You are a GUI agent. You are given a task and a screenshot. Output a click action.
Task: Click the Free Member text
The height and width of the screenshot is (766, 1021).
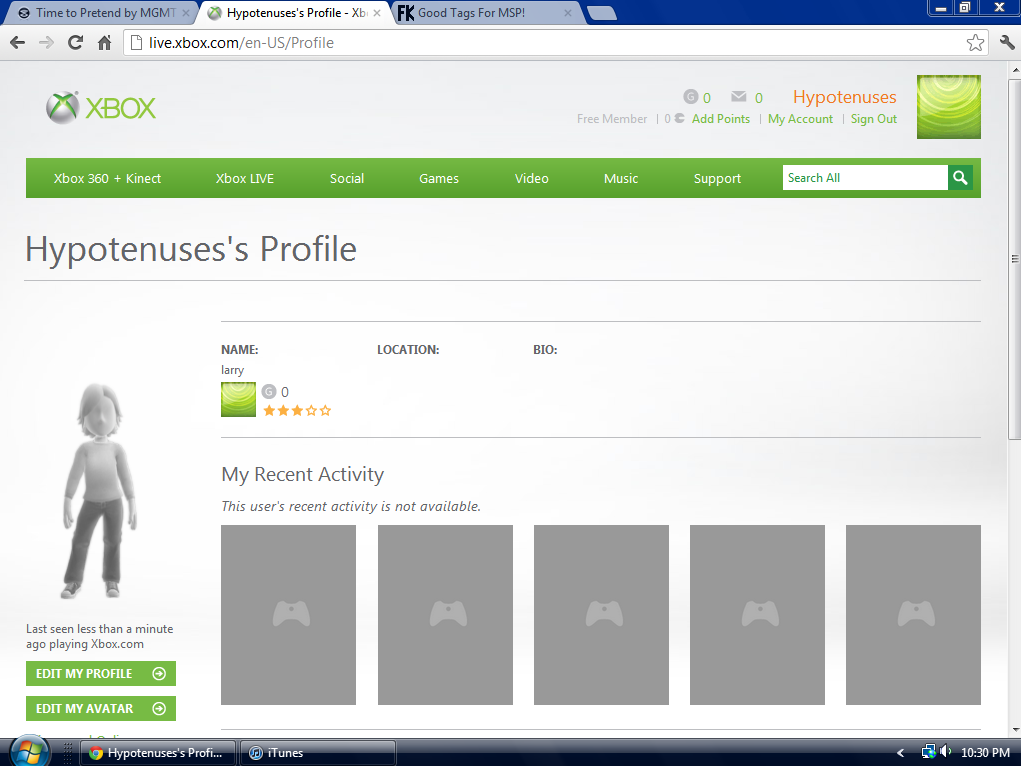612,119
